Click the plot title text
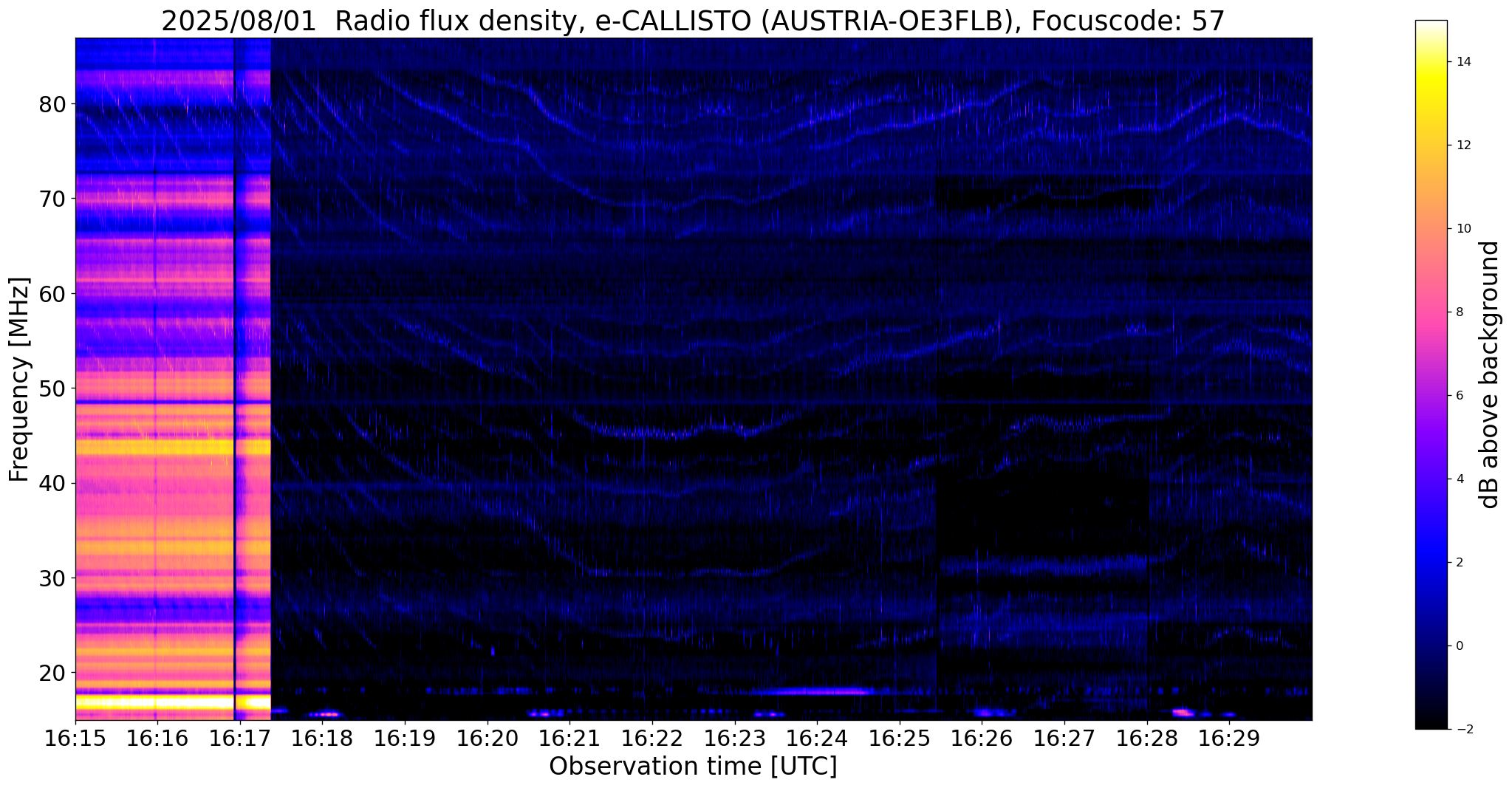Screen dimensions: 1512x788 point(693,21)
